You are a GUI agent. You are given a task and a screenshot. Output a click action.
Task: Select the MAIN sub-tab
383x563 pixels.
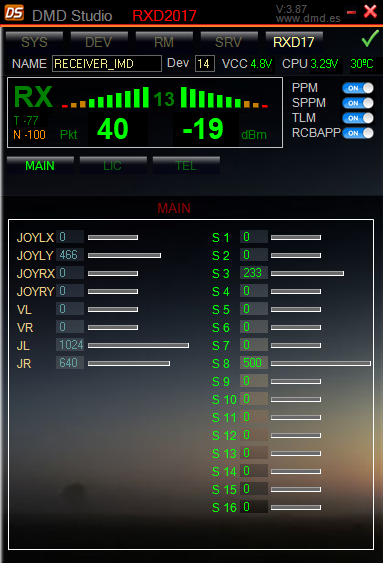click(40, 165)
